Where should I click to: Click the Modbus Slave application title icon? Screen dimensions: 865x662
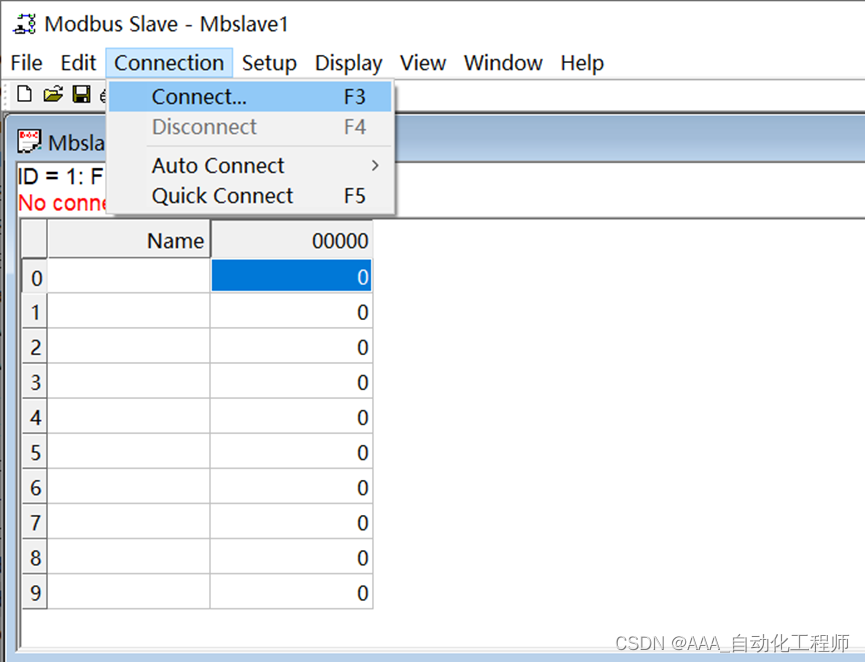click(24, 24)
